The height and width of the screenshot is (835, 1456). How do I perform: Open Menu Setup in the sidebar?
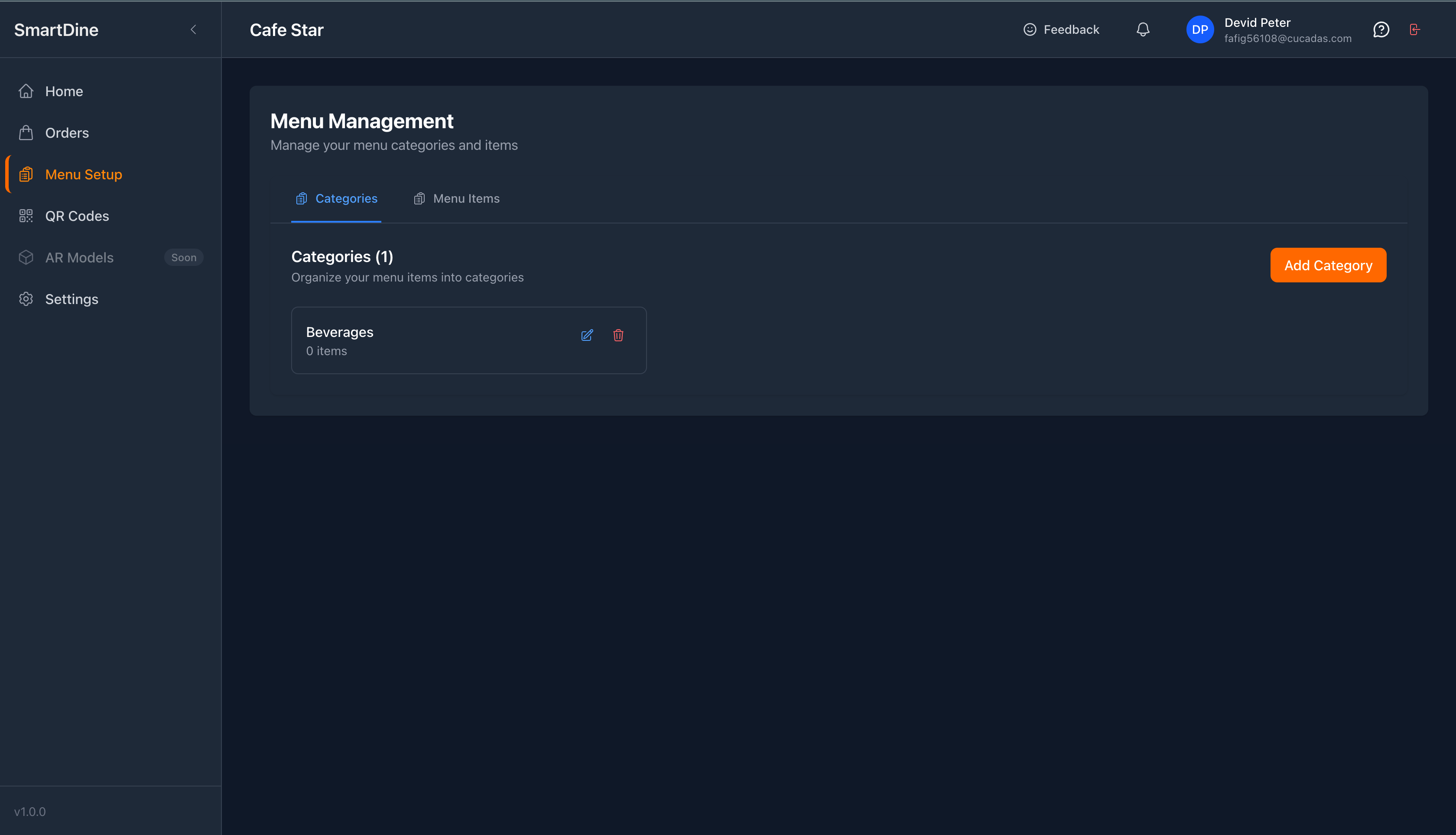tap(83, 175)
